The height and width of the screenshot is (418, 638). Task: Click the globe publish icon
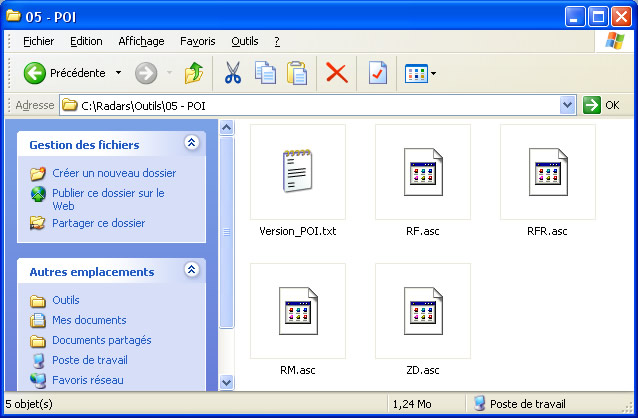tap(38, 194)
